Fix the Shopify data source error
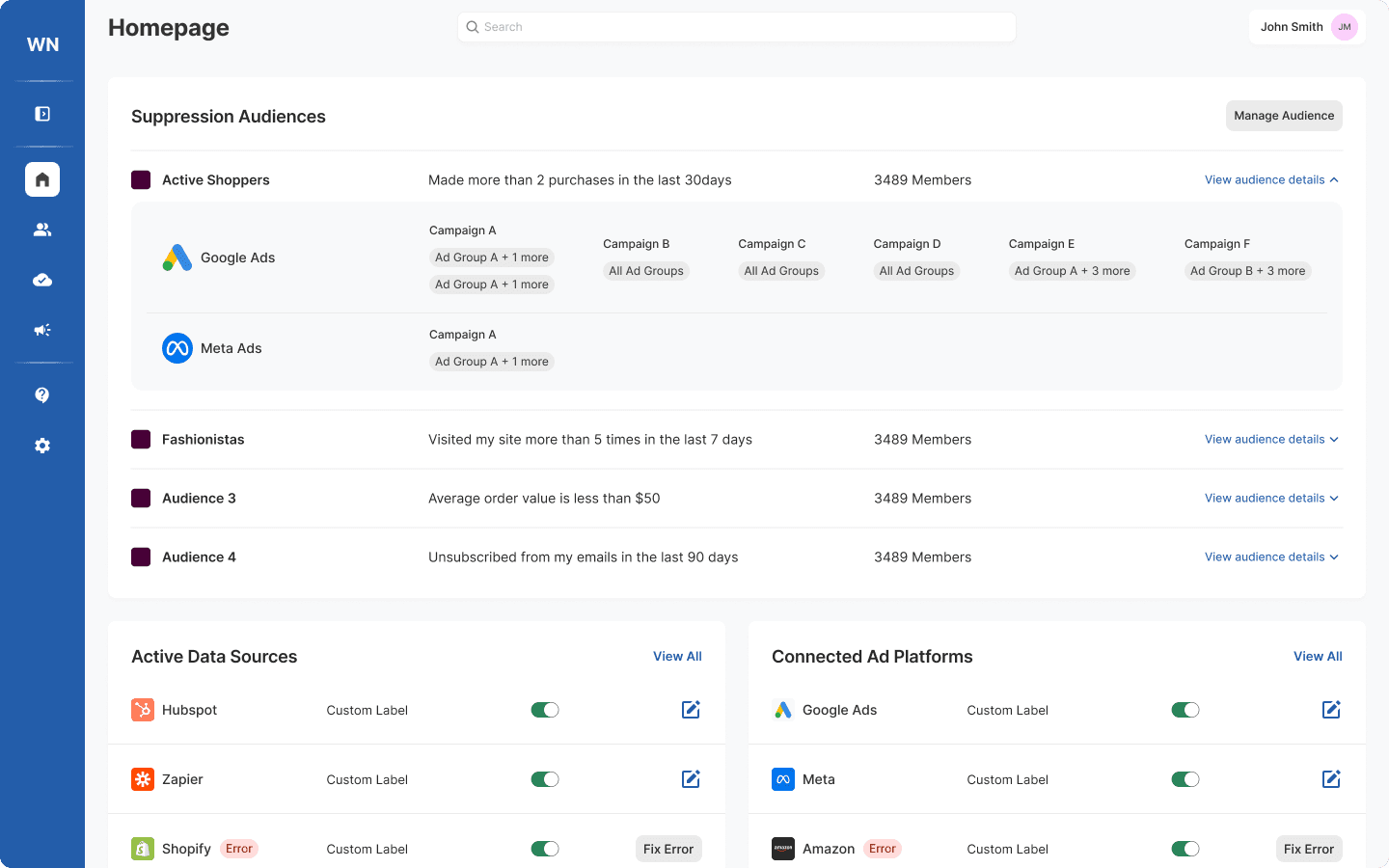 (668, 849)
